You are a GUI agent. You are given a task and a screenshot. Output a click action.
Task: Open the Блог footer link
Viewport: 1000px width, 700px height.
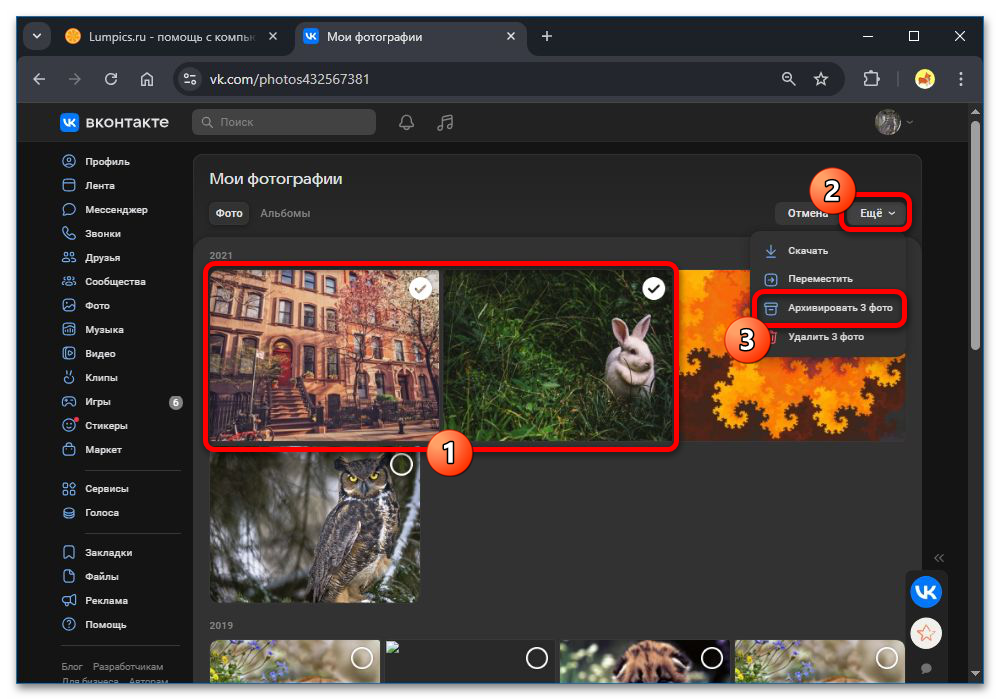[72, 666]
